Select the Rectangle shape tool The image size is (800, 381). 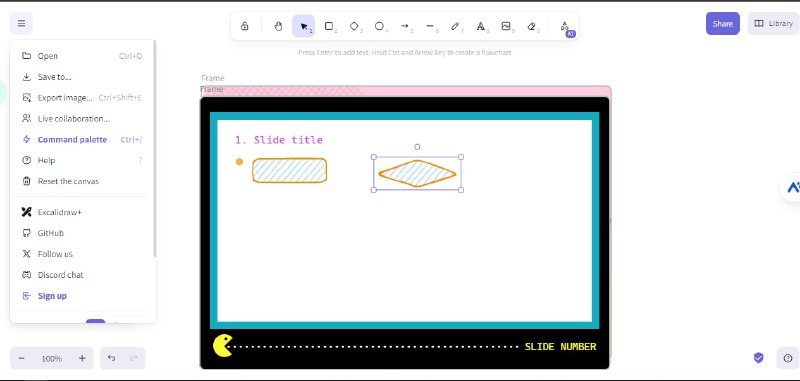pos(329,26)
